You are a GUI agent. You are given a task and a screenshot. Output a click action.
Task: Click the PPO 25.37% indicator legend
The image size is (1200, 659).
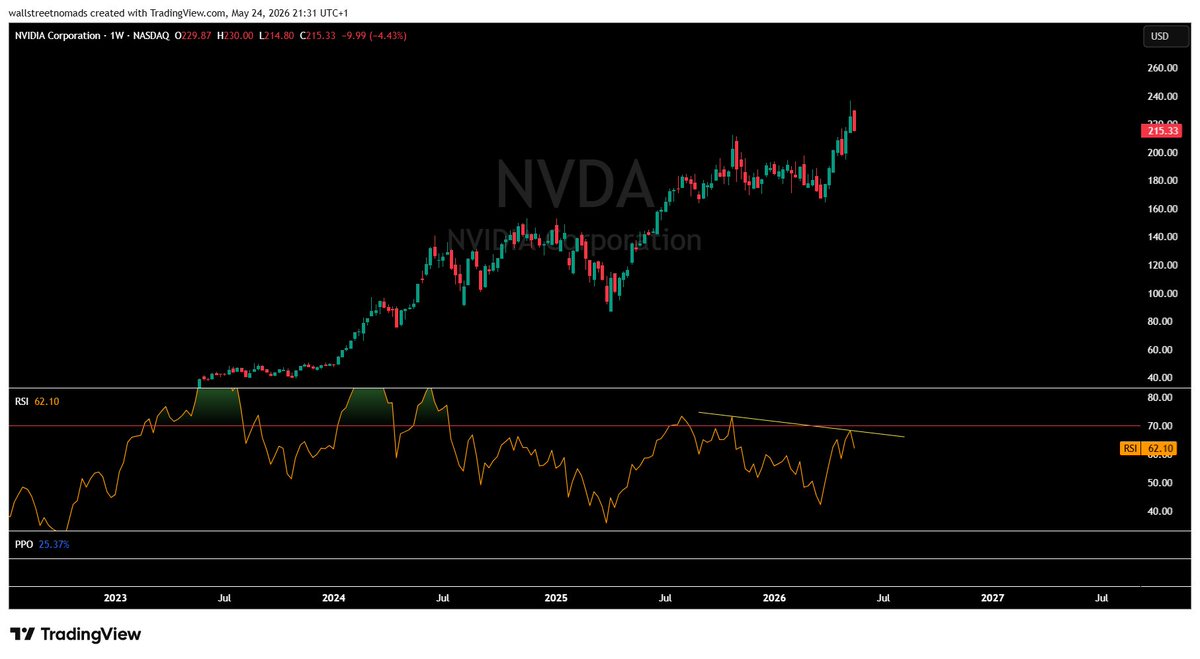(x=42, y=544)
